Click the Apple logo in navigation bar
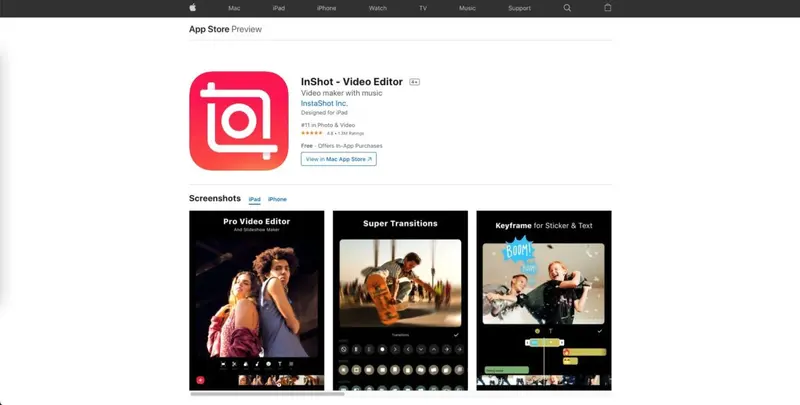The image size is (800, 405). pyautogui.click(x=192, y=8)
